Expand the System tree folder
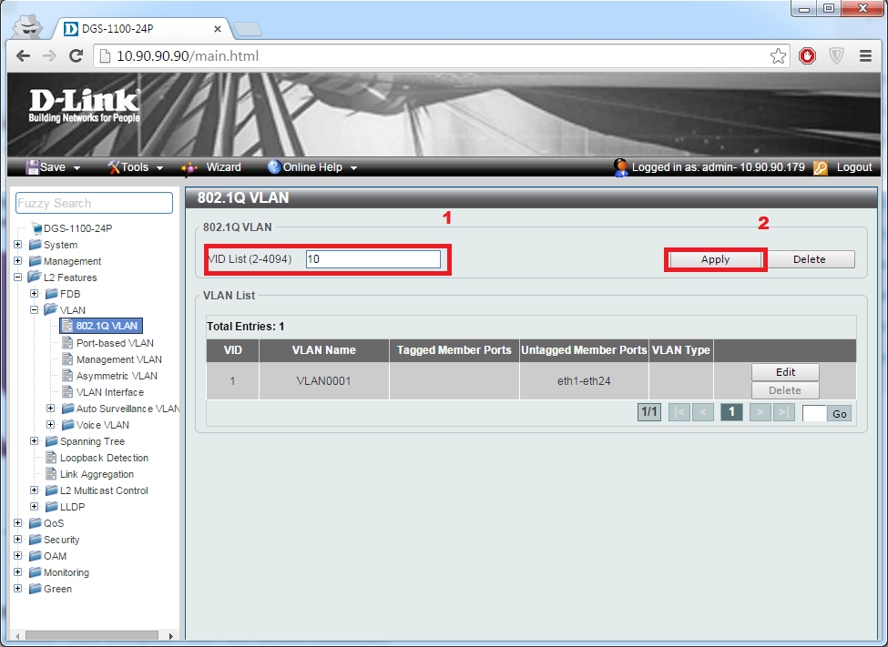 coord(18,245)
